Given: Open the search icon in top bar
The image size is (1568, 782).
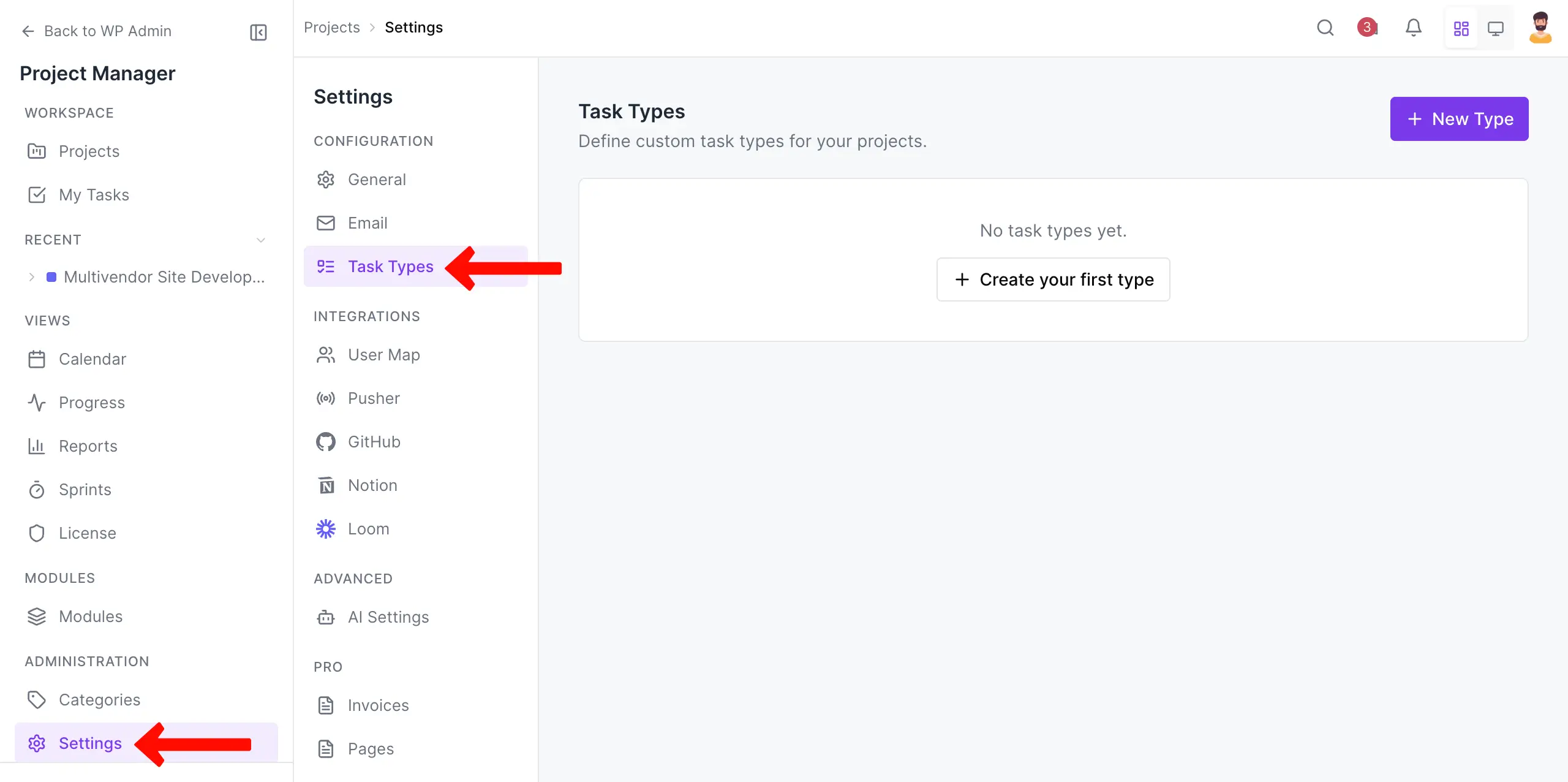Looking at the screenshot, I should click(1325, 28).
